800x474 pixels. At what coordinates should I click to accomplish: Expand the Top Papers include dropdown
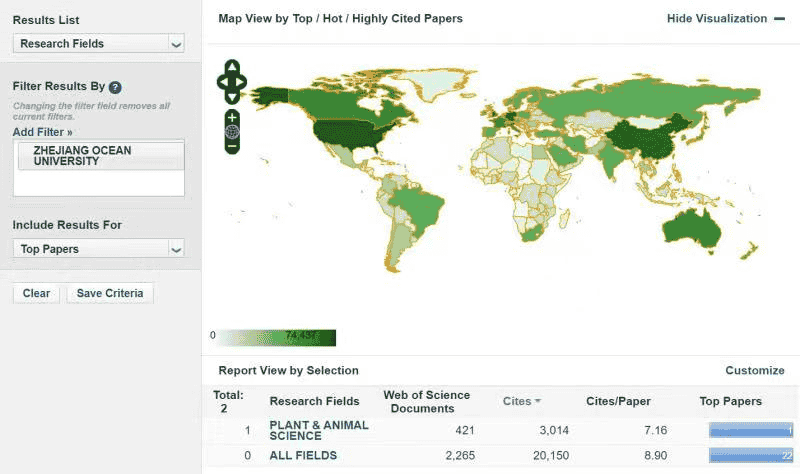[98, 249]
